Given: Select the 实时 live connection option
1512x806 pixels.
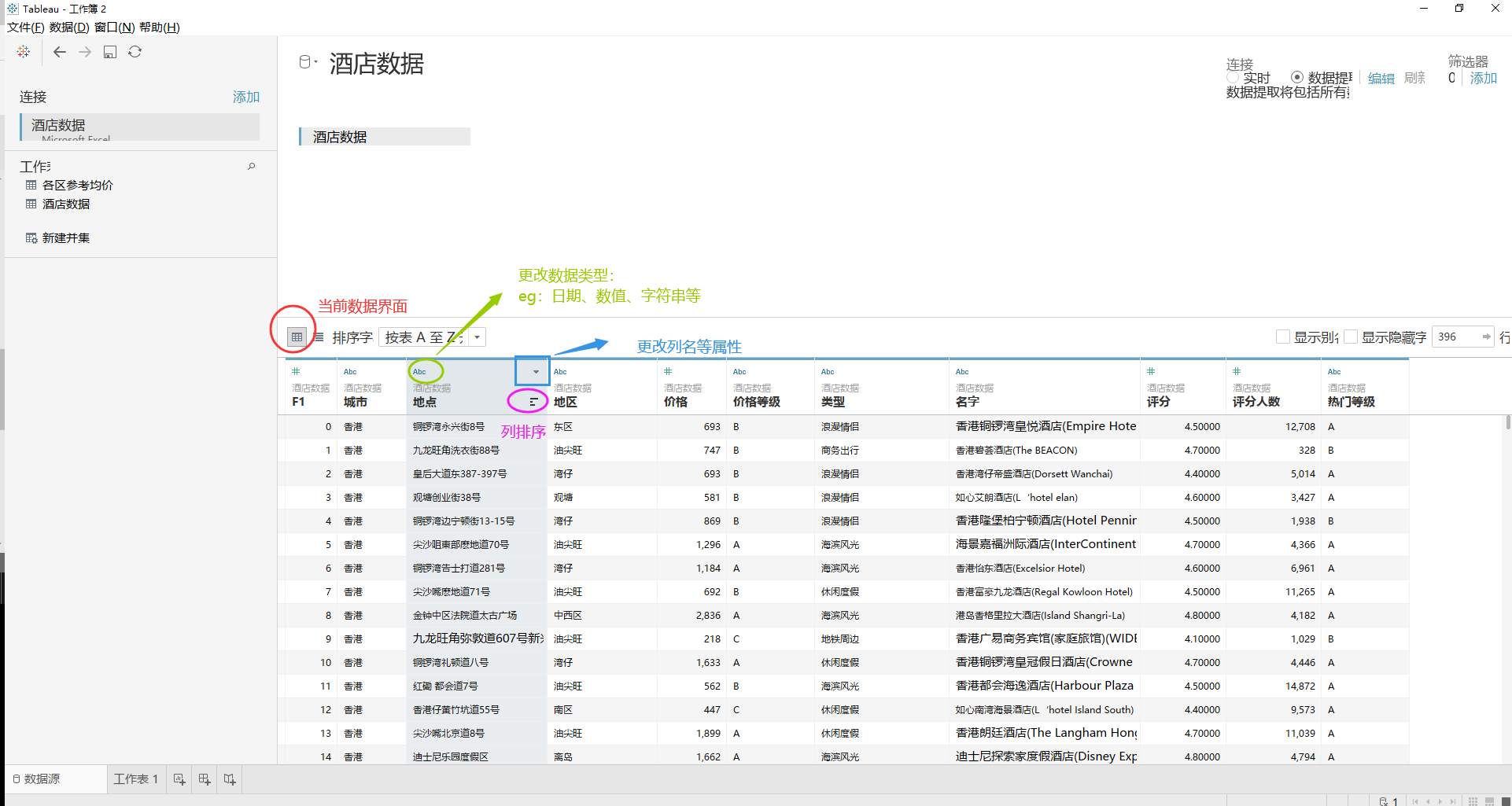Looking at the screenshot, I should click(x=1234, y=77).
